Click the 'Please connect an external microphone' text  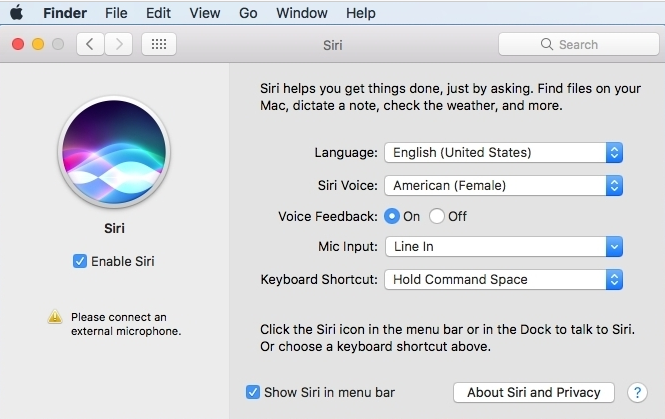pos(126,324)
